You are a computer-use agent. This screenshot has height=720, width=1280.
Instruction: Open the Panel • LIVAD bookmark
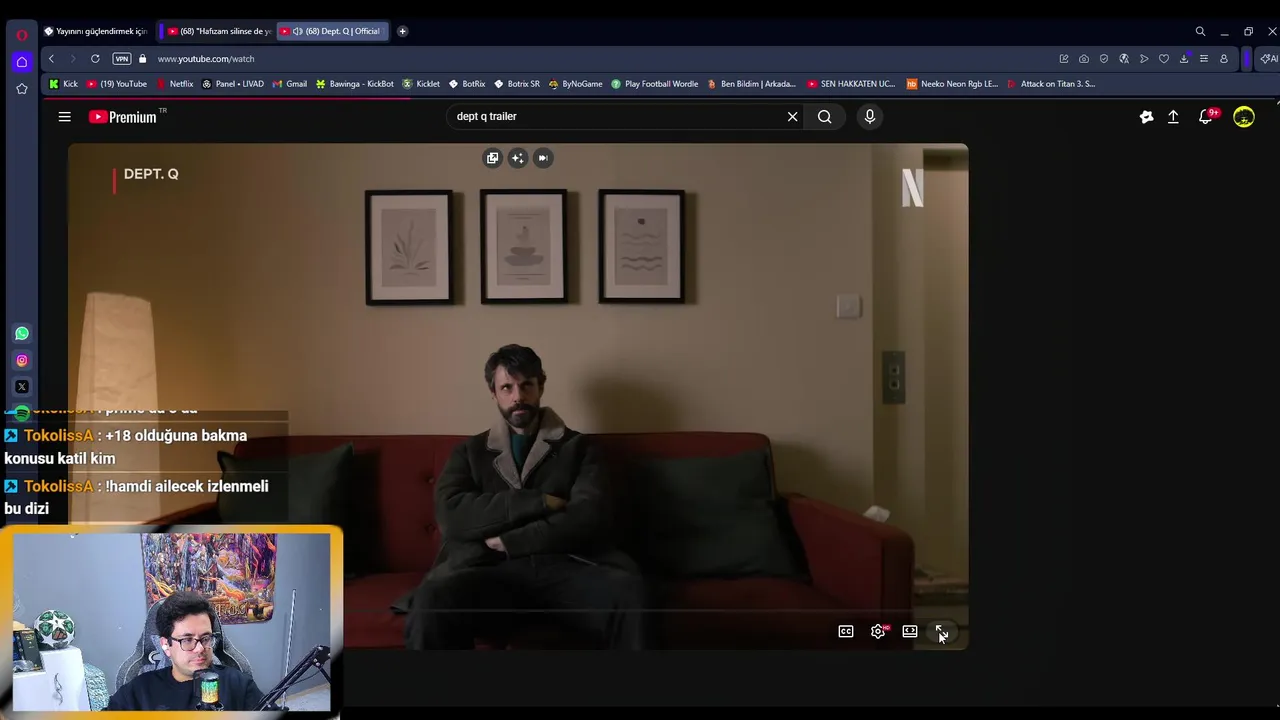coord(233,84)
